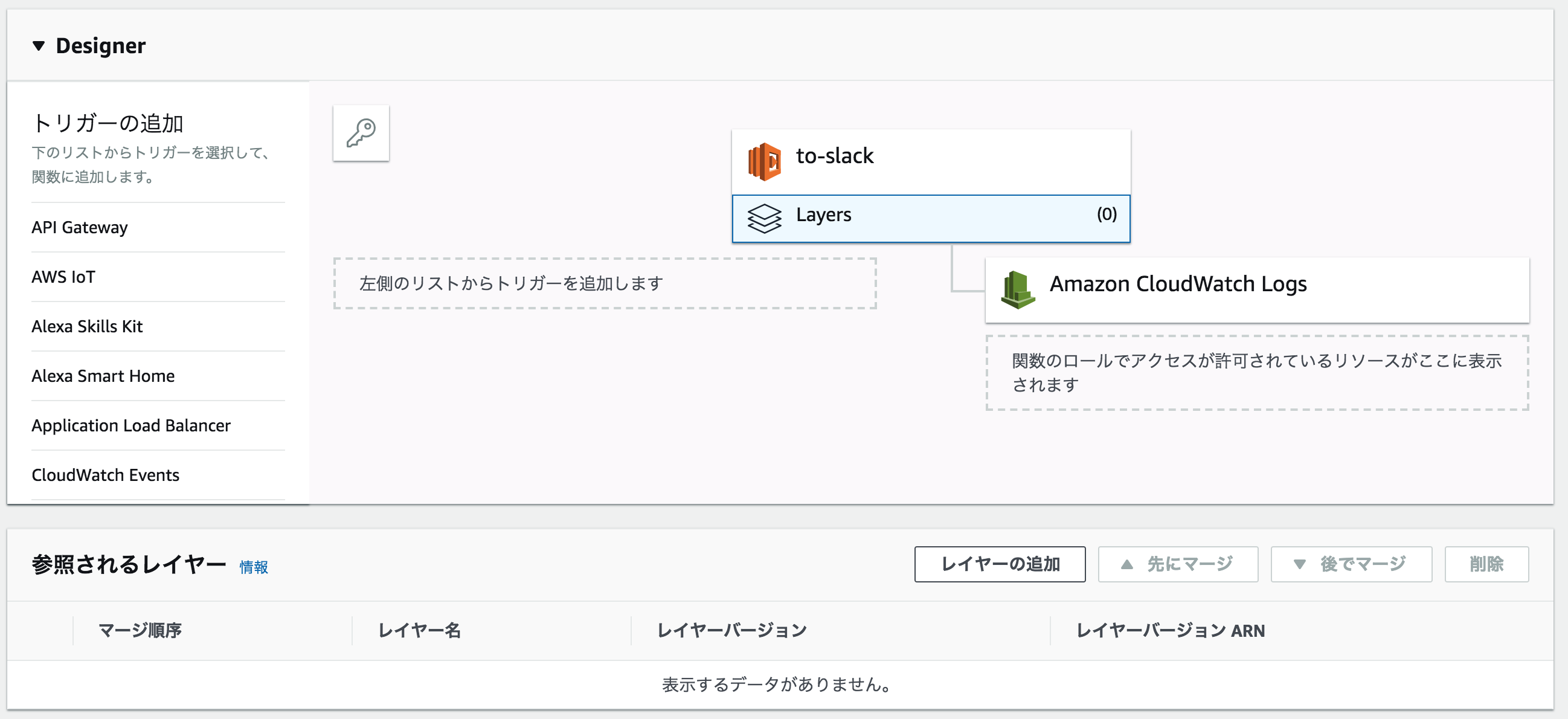1568x719 pixels.
Task: Select API Gateway from the trigger list
Action: click(79, 227)
